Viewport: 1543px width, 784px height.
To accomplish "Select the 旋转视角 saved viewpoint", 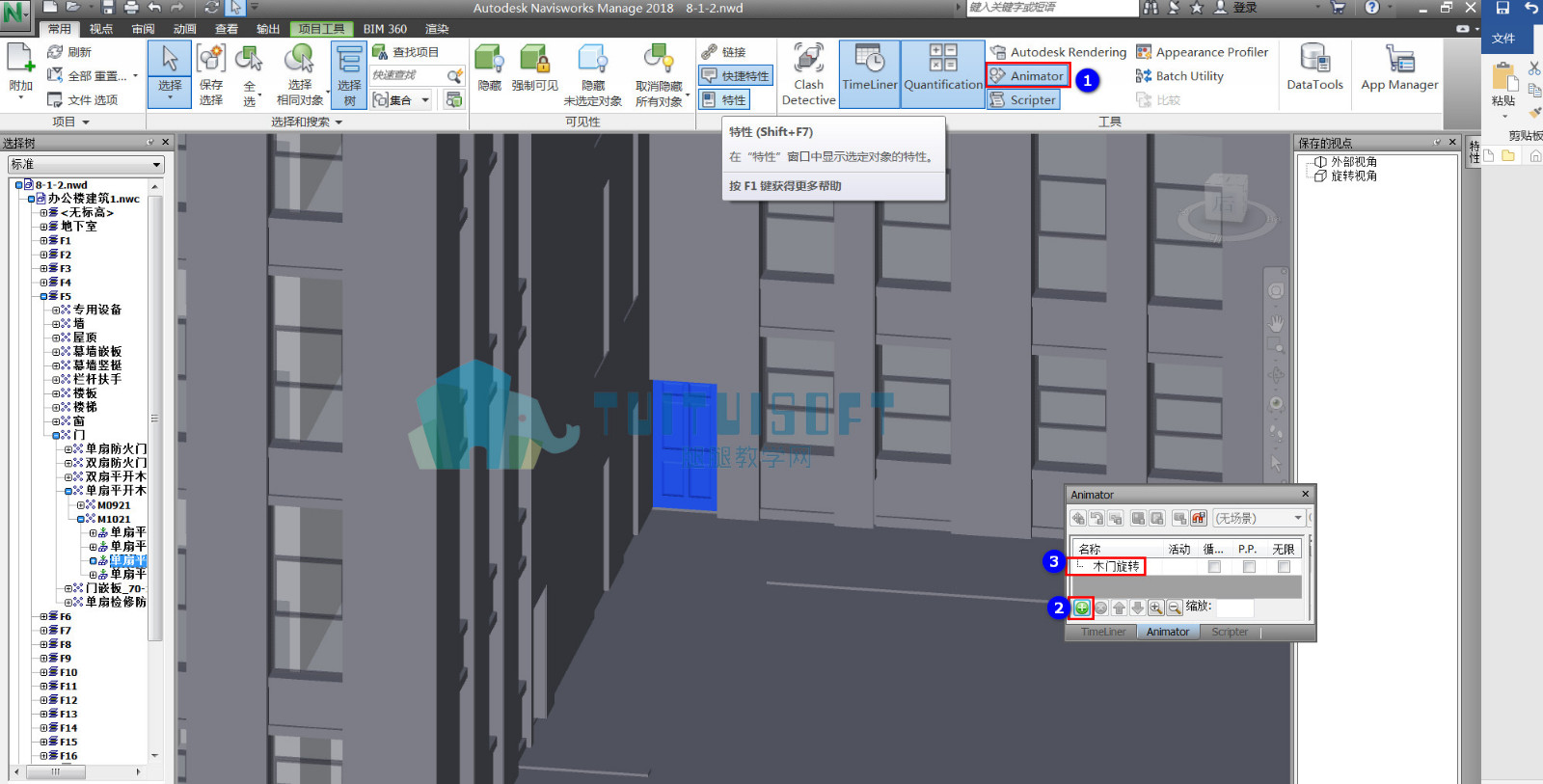I will pos(1354,176).
